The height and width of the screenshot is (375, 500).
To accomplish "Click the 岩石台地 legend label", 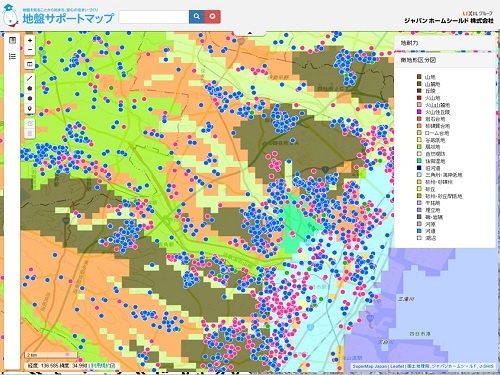I will point(435,119).
